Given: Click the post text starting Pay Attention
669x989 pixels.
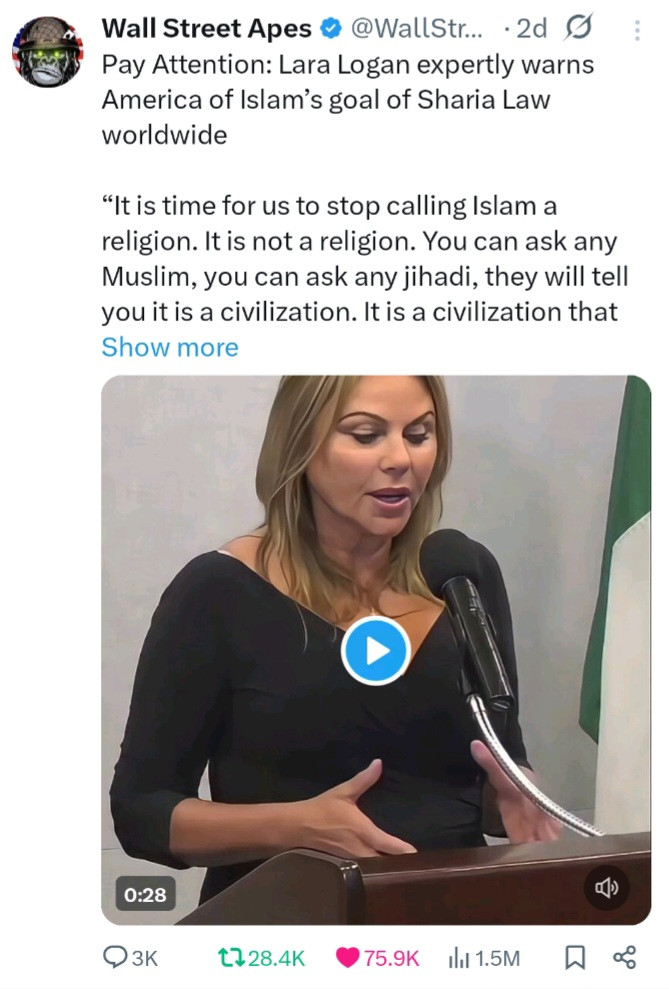Looking at the screenshot, I should pyautogui.click(x=347, y=100).
